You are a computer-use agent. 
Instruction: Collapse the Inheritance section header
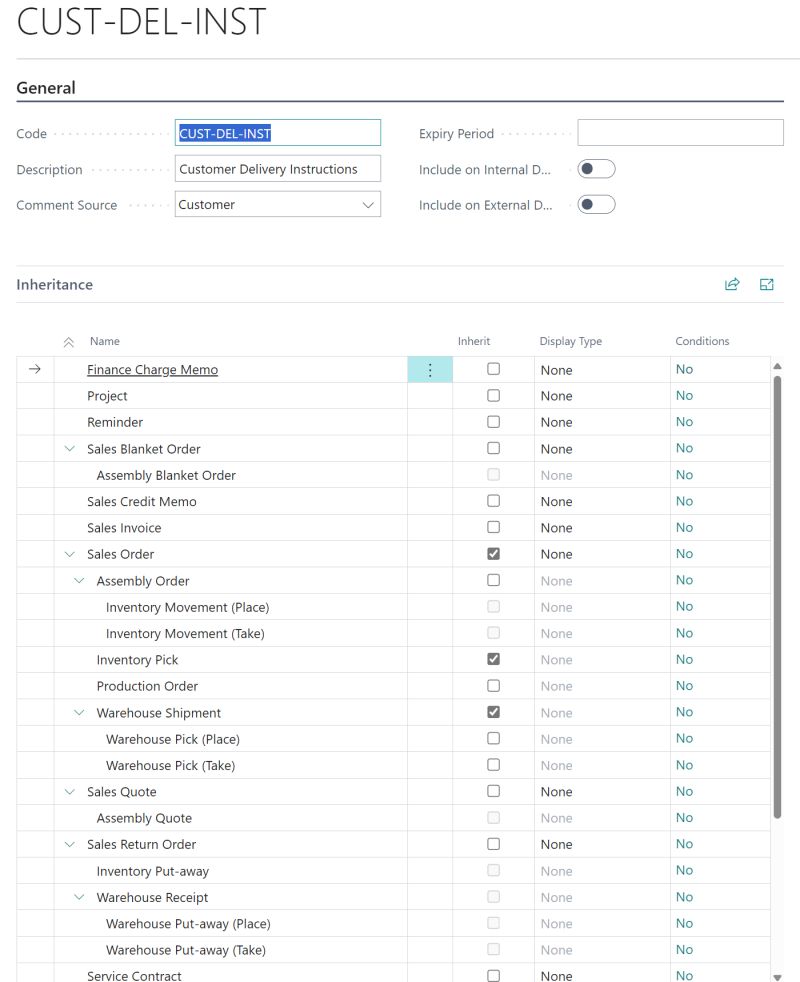point(55,285)
